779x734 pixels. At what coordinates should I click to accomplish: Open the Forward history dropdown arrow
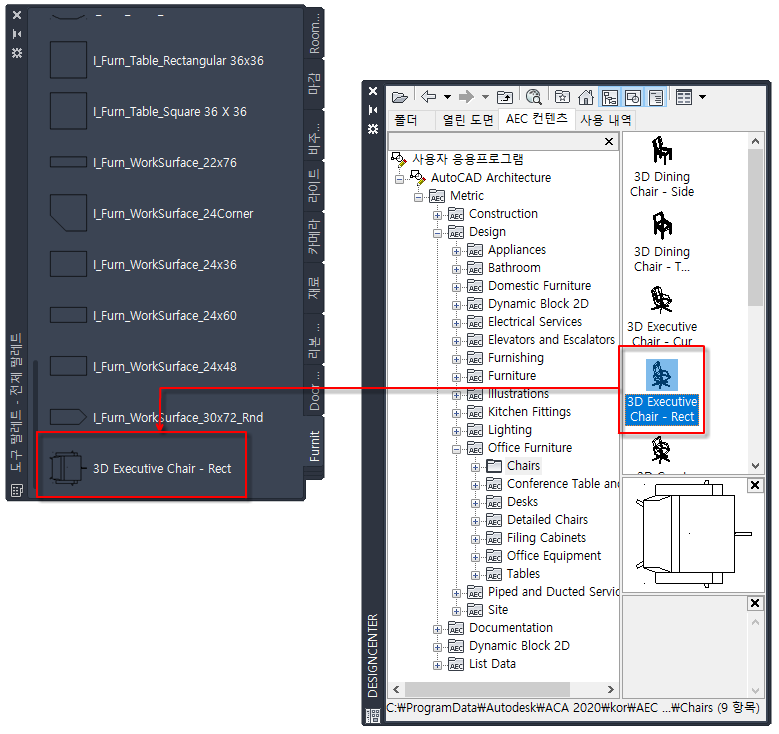485,97
